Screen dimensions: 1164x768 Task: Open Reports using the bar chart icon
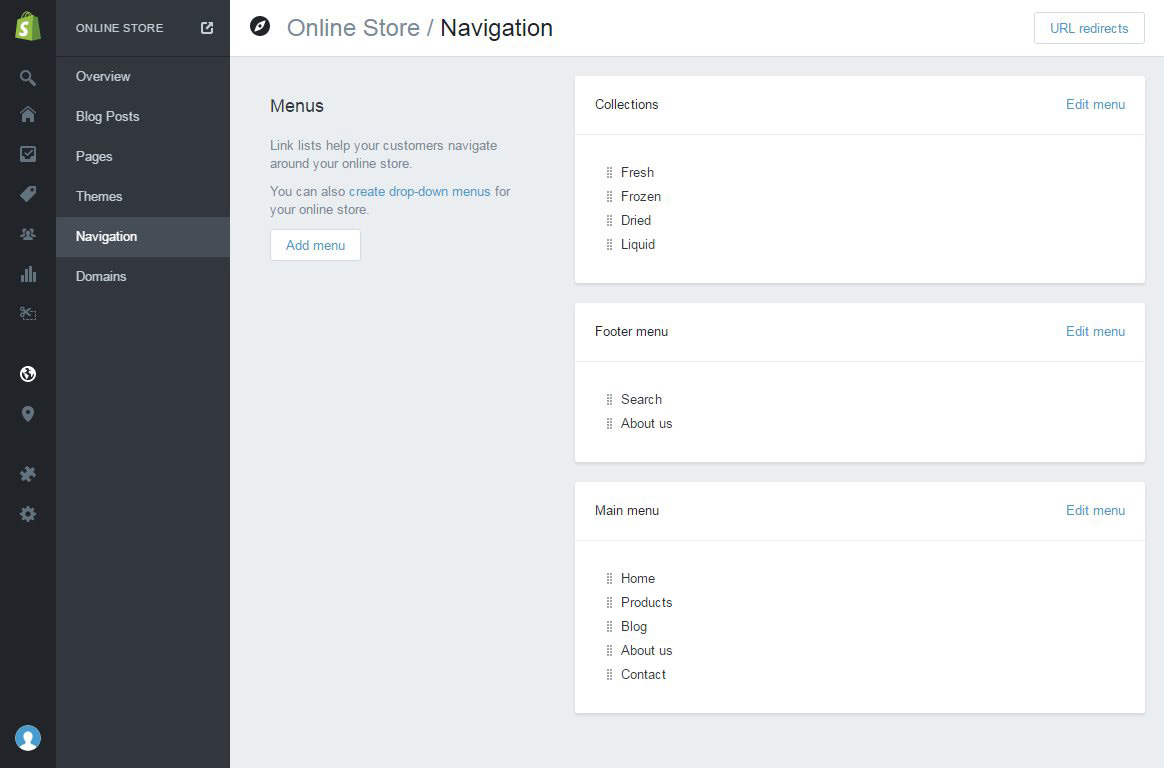[28, 274]
